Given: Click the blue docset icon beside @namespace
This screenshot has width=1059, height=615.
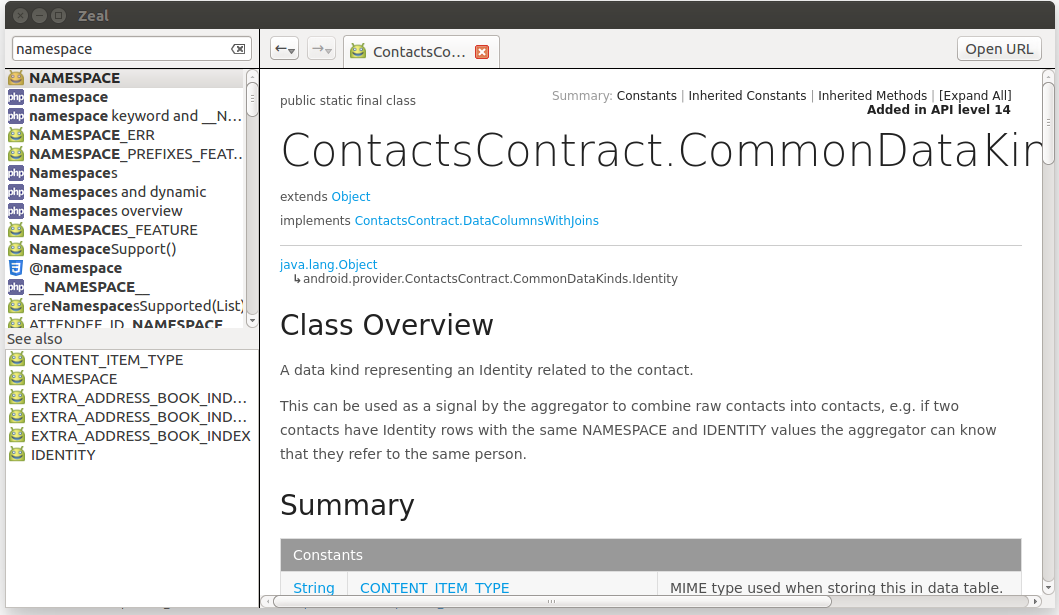Looking at the screenshot, I should (x=15, y=268).
